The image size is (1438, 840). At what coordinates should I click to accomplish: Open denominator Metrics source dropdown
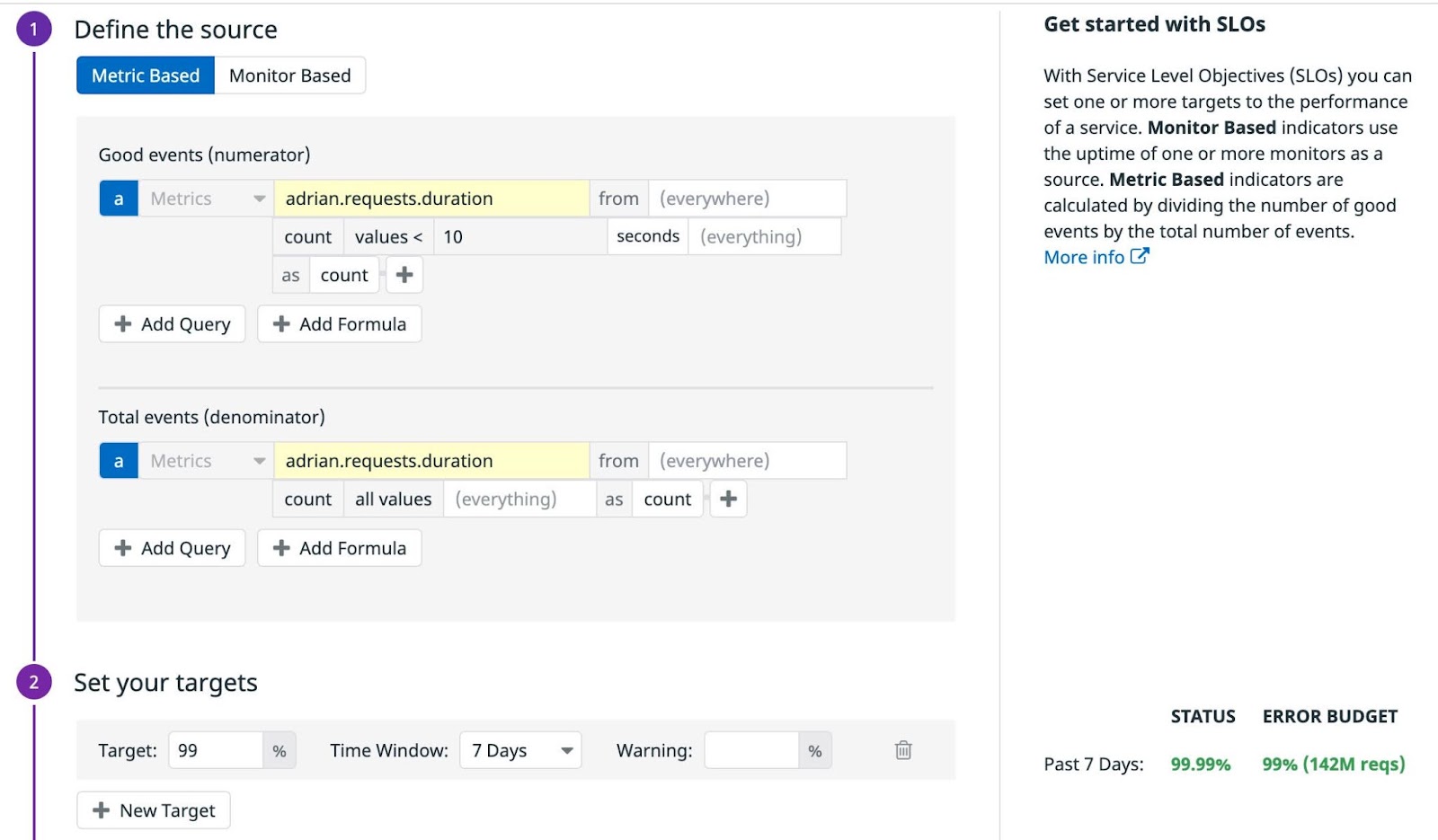206,461
